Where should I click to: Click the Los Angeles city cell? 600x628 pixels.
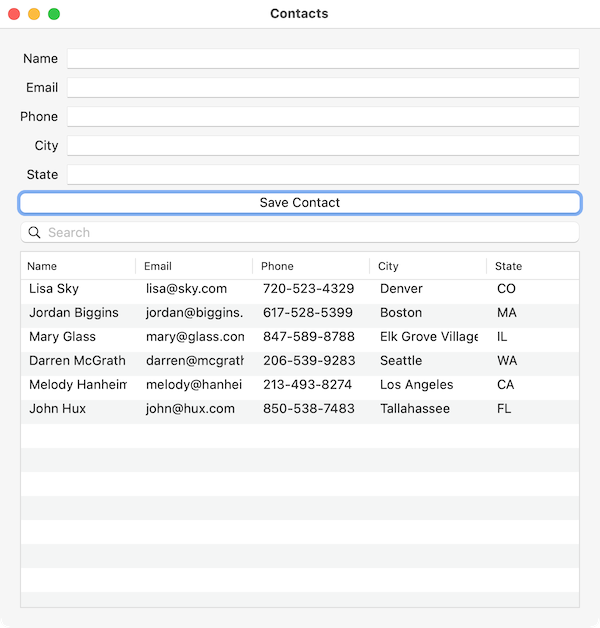[x=417, y=385]
